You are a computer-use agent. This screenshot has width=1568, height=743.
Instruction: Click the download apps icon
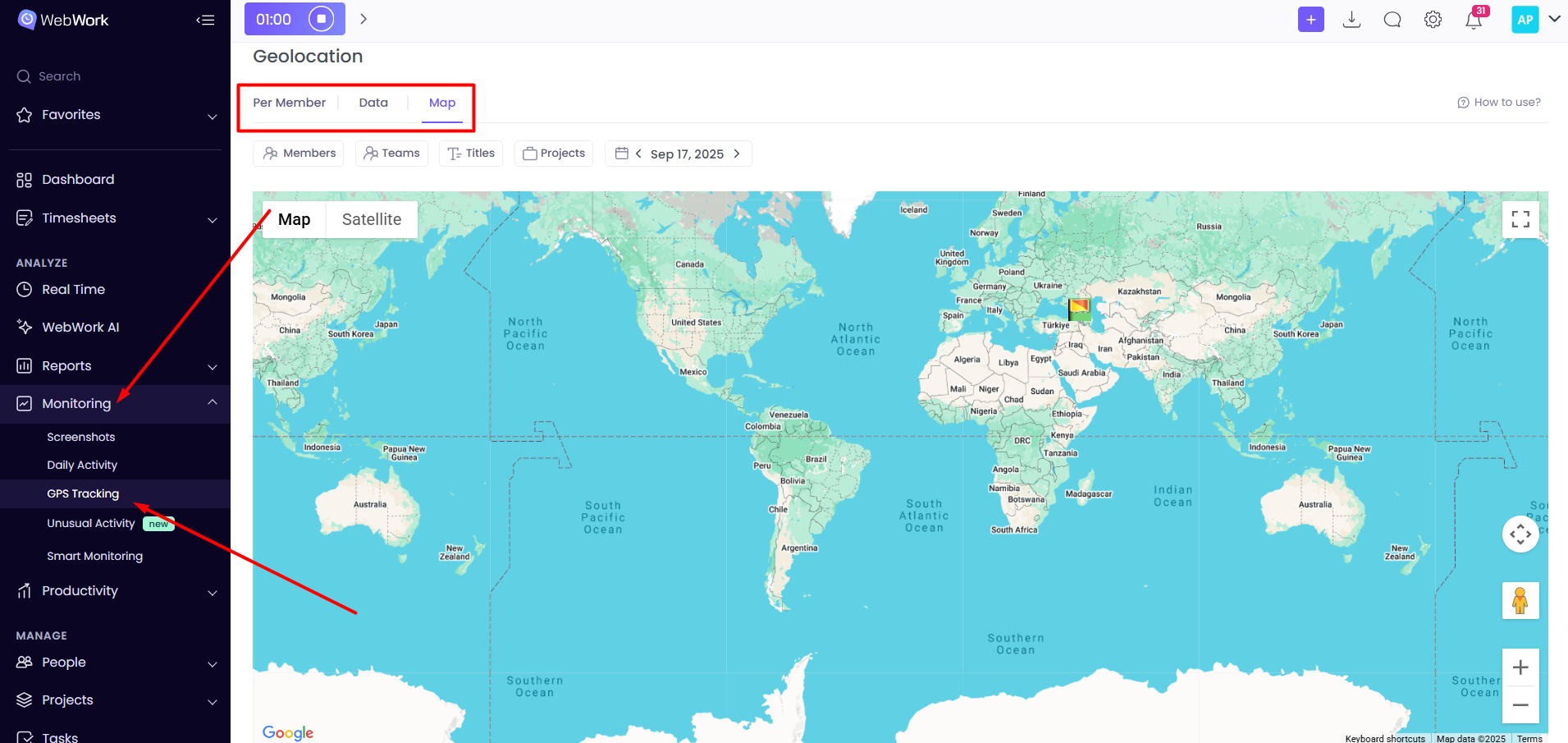[x=1351, y=19]
